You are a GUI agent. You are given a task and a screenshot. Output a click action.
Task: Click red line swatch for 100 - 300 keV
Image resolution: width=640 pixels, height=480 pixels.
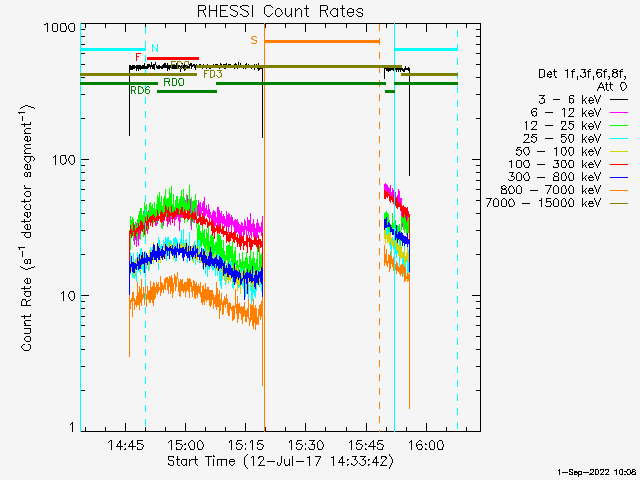(x=618, y=164)
